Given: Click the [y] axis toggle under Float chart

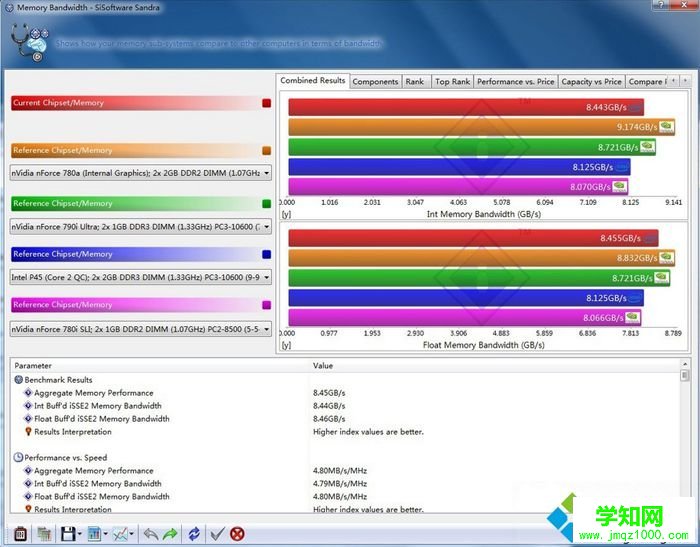Looking at the screenshot, I should [x=287, y=345].
